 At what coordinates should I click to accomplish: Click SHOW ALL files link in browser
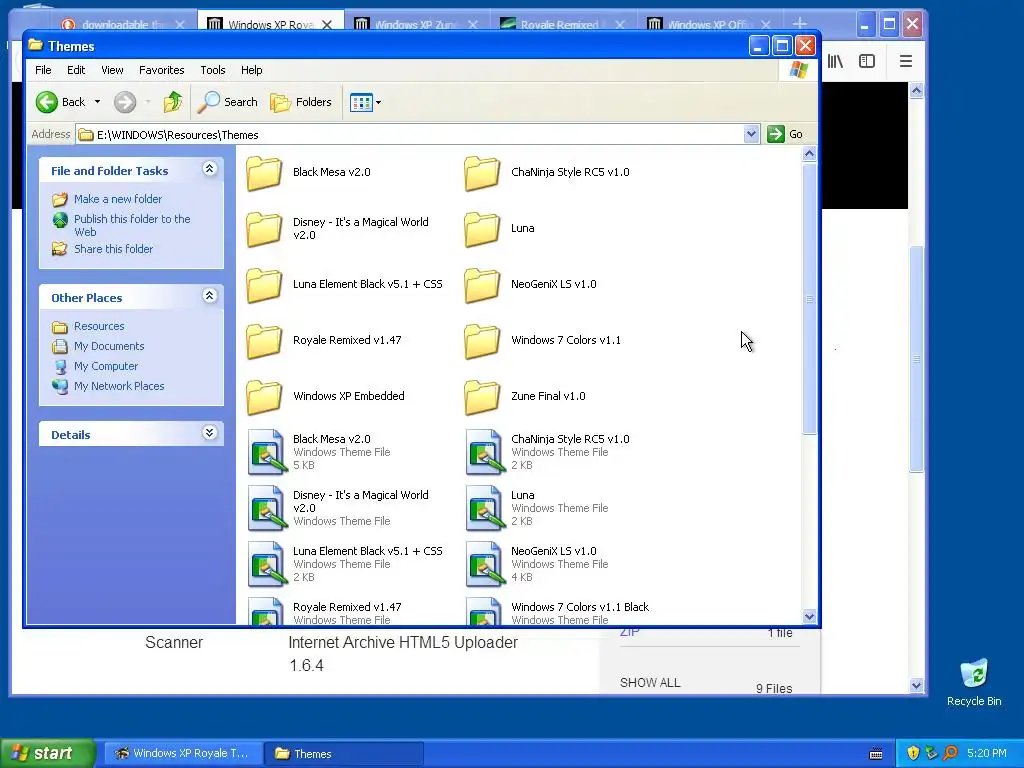650,682
